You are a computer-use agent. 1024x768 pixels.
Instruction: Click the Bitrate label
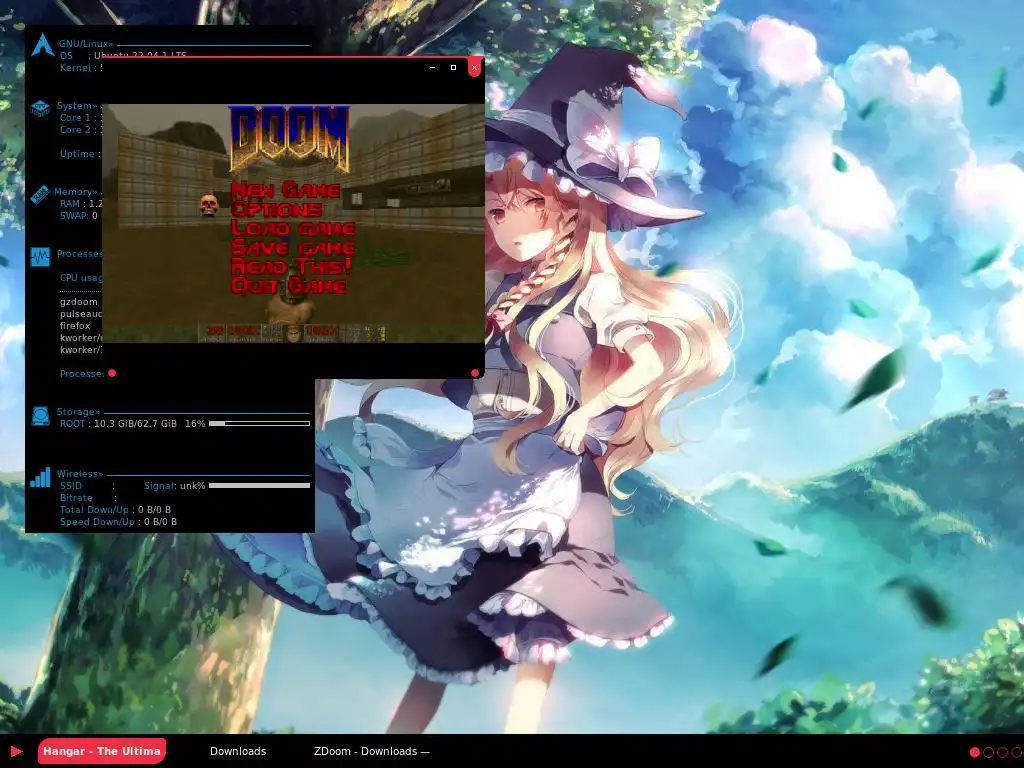[x=76, y=498]
